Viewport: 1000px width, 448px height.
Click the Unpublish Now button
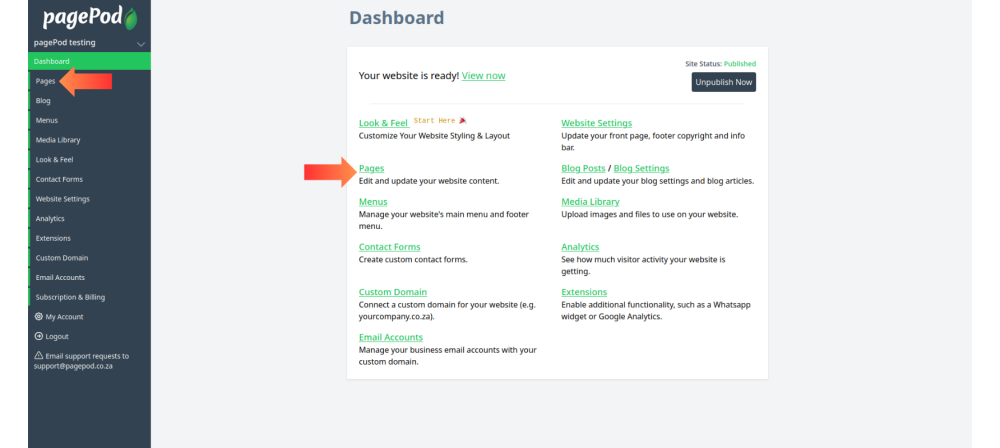724,82
